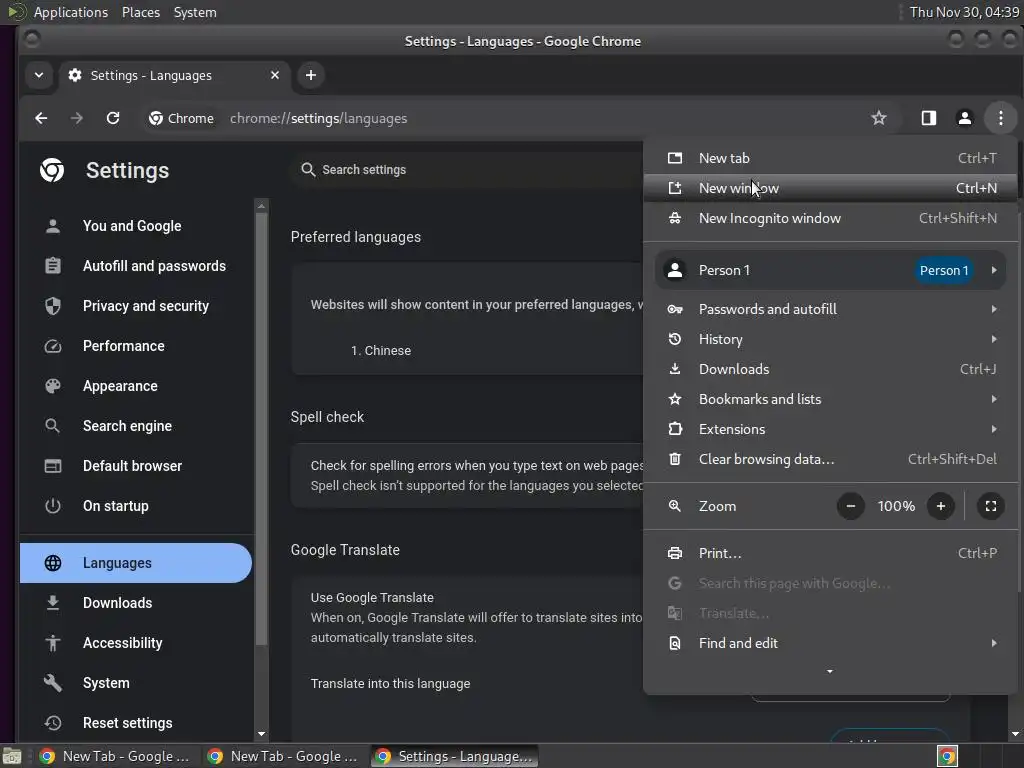Expand the History submenu
Screen dimensions: 1024x768
click(830, 339)
